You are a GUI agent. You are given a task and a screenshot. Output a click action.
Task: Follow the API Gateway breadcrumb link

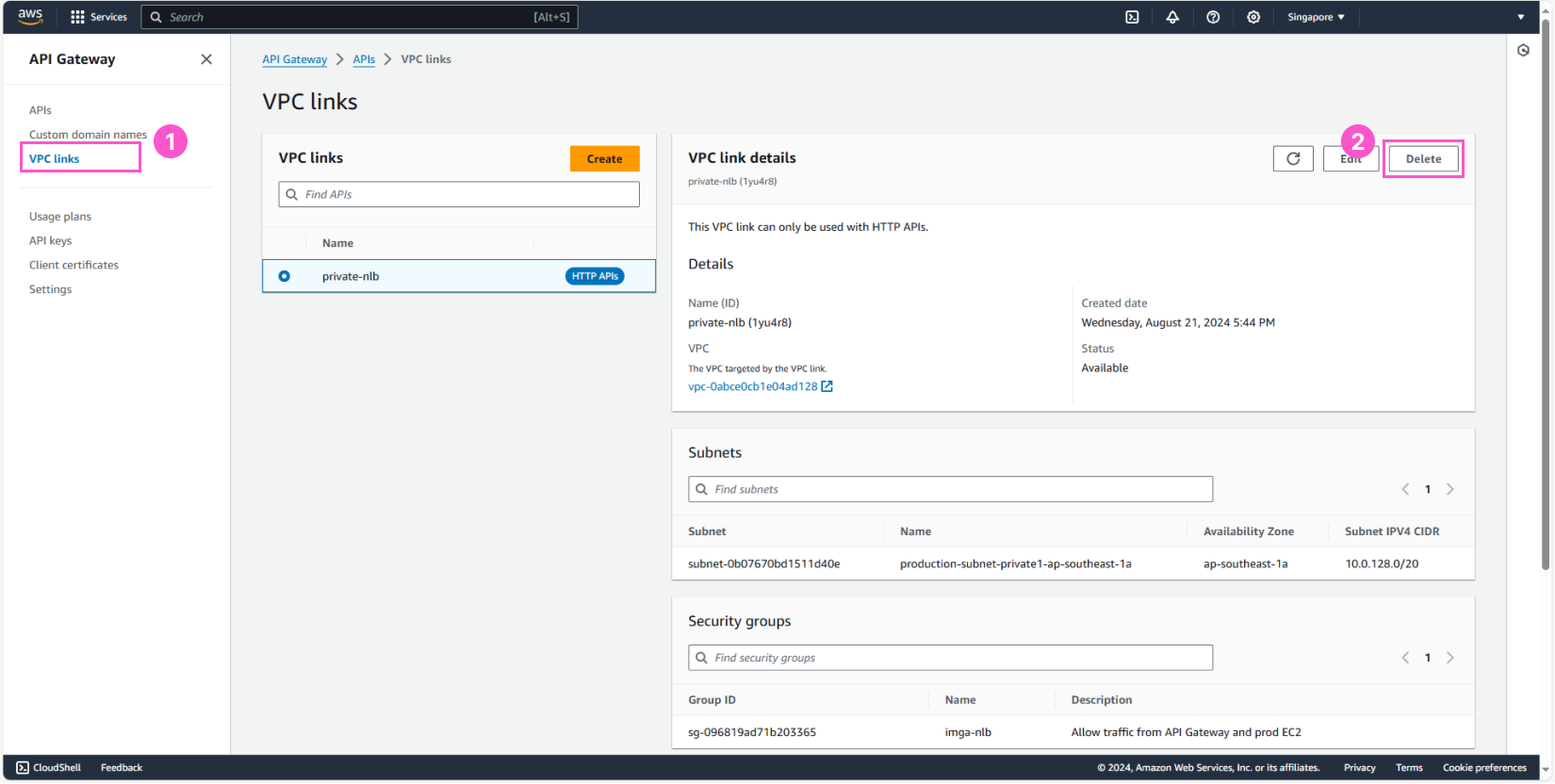pos(295,59)
